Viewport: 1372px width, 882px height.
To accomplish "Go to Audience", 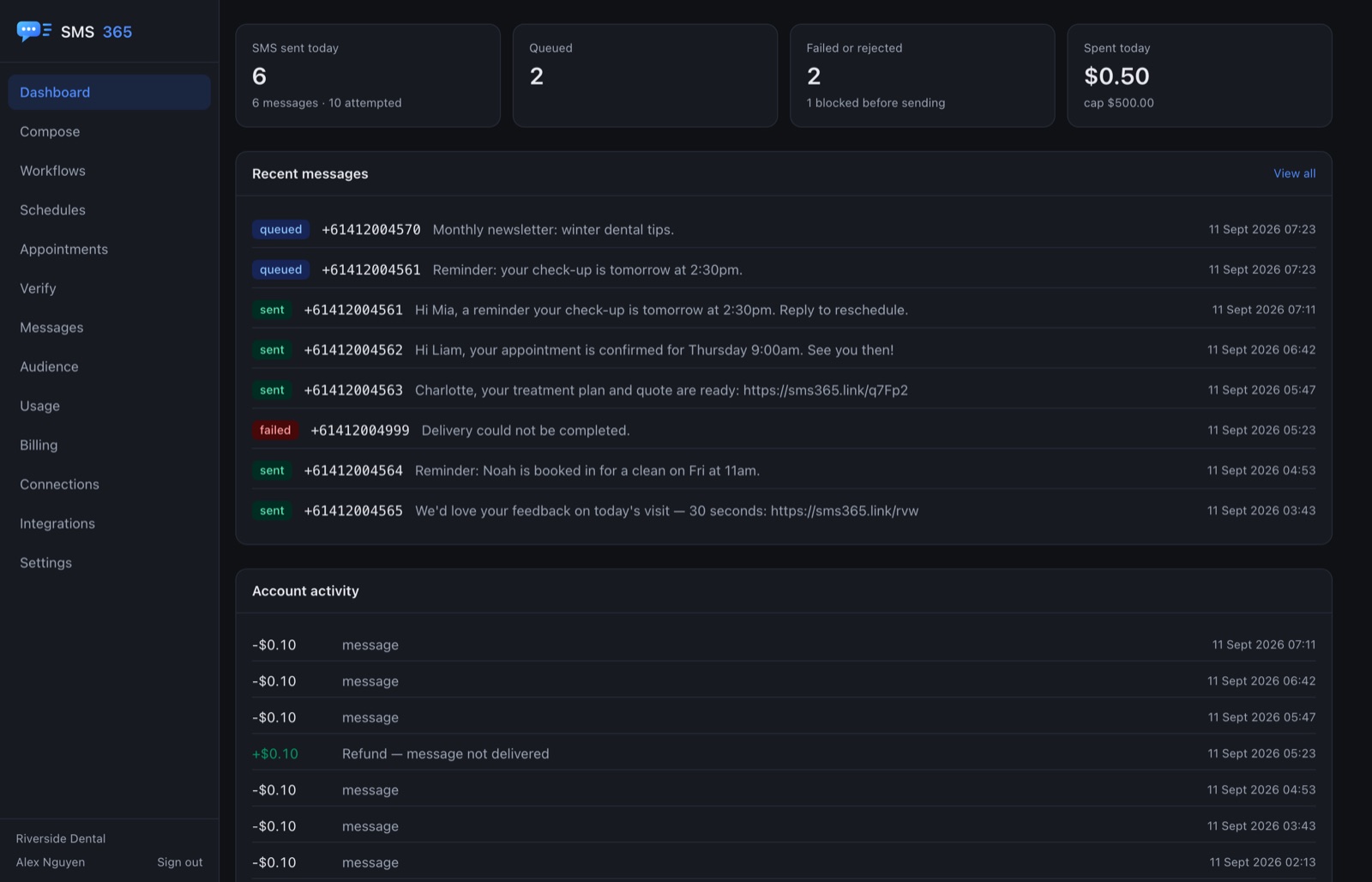I will click(x=109, y=366).
